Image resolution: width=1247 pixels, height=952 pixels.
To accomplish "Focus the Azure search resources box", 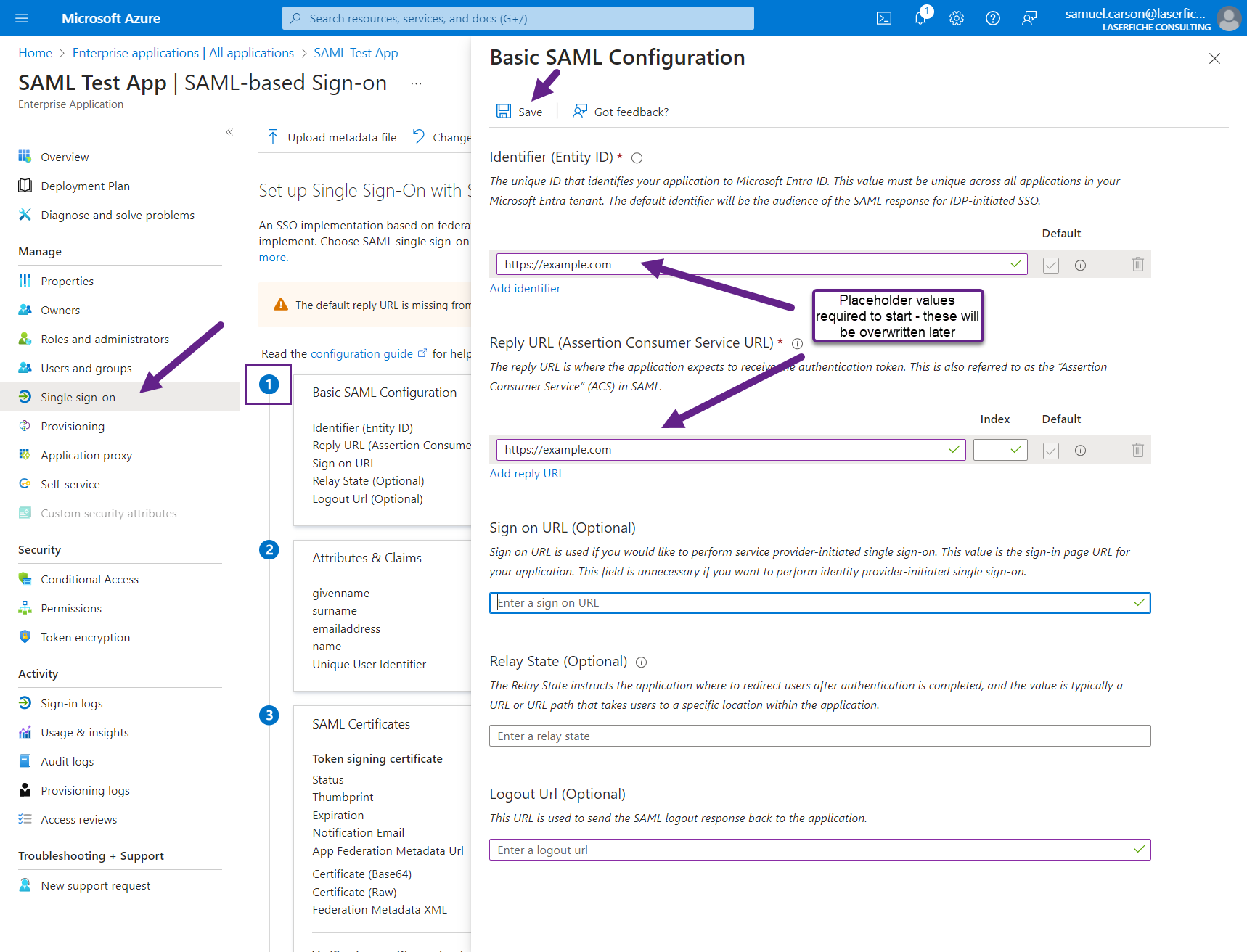I will point(518,18).
